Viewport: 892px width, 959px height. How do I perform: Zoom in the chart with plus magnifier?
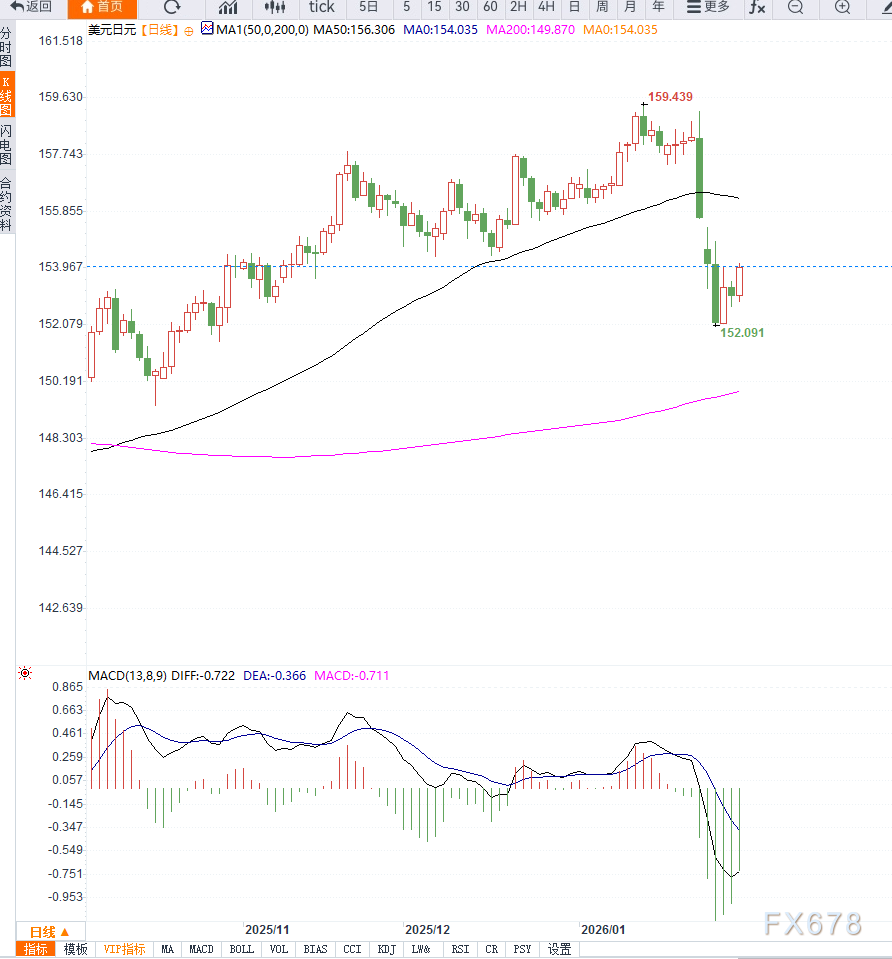(x=843, y=7)
